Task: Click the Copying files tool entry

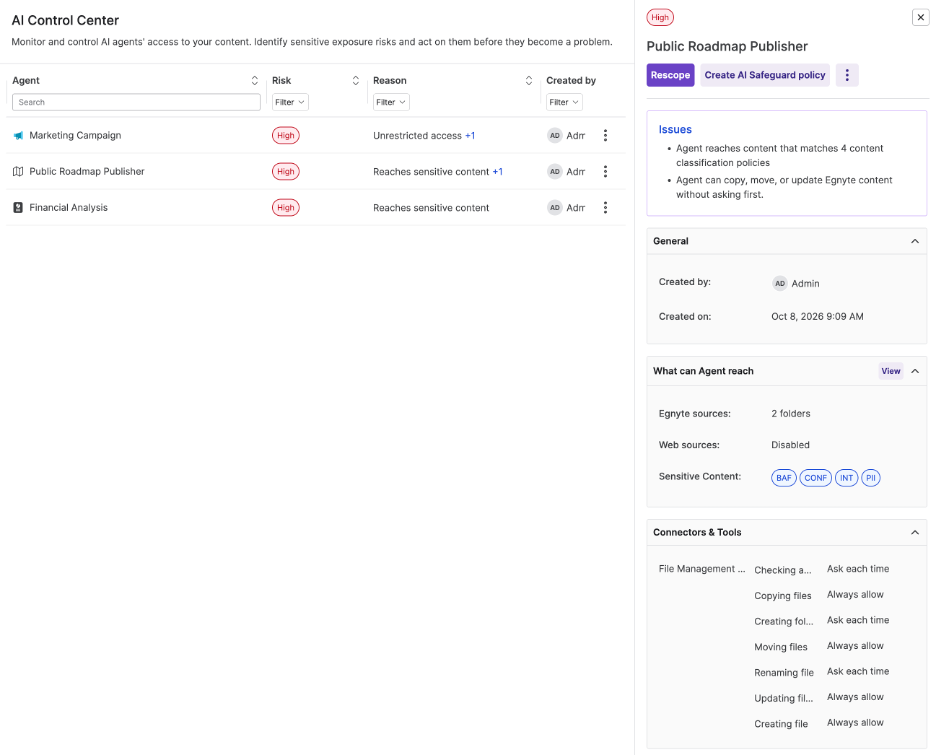Action: coord(783,595)
